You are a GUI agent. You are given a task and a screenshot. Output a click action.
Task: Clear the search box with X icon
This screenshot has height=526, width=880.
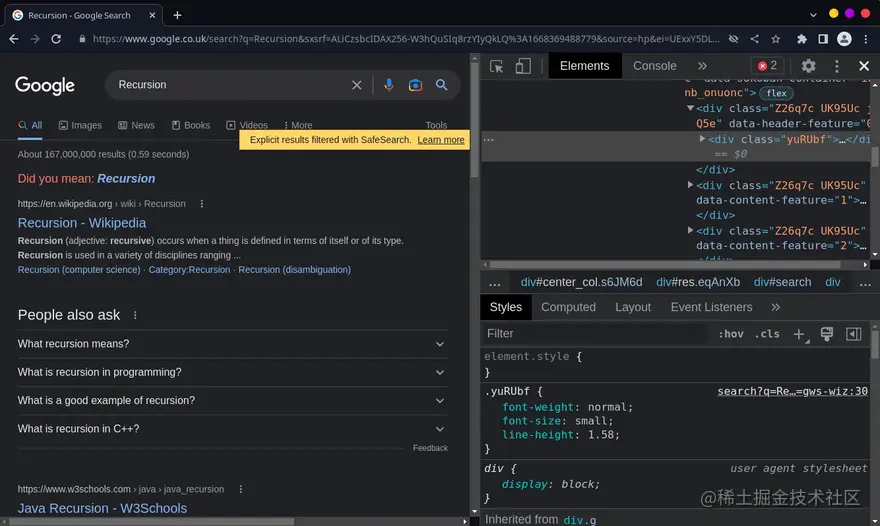click(356, 85)
